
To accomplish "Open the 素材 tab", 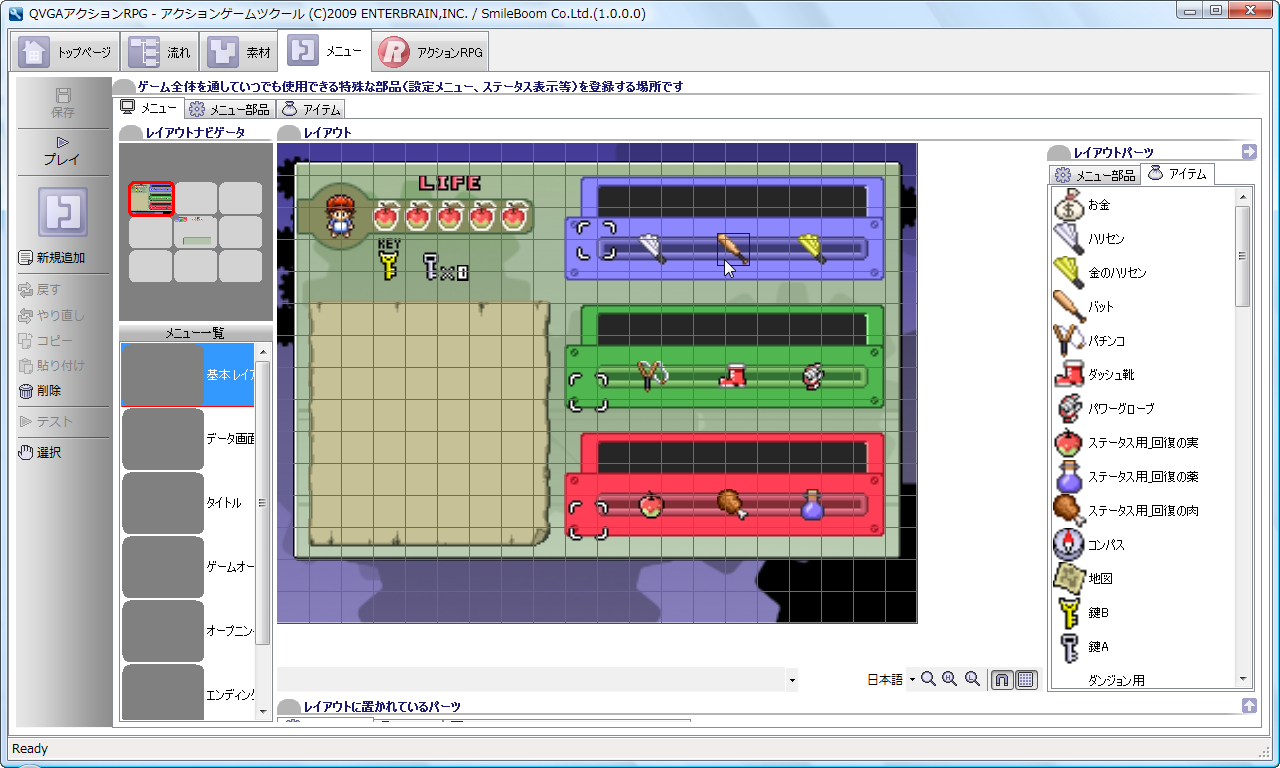I will click(x=238, y=52).
